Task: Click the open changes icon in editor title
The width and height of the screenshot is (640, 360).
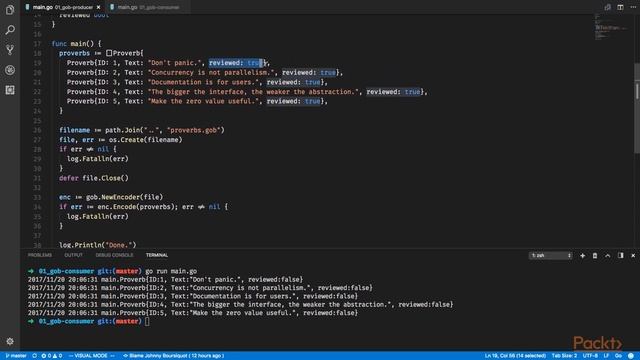Action: (607, 7)
